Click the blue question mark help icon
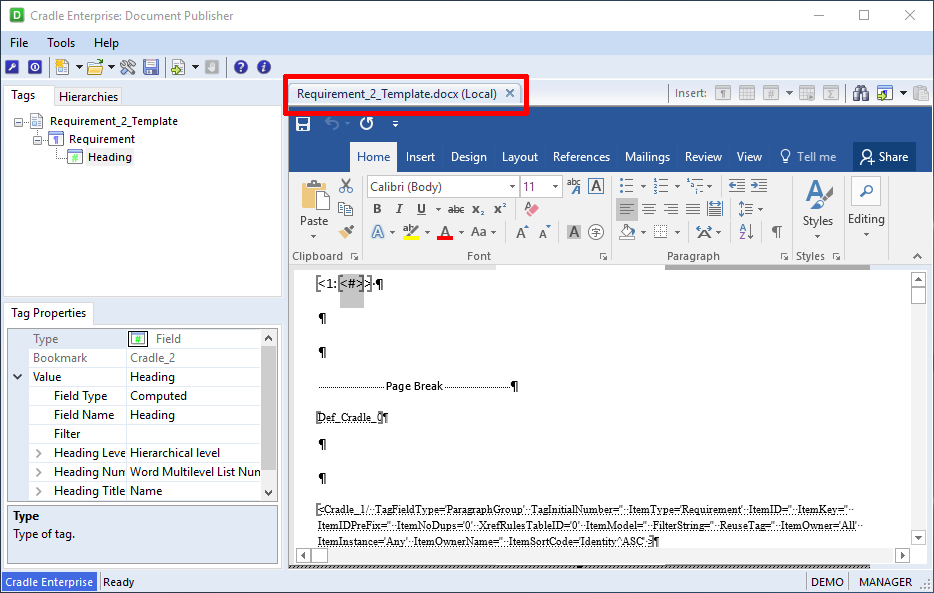934x593 pixels. tap(241, 67)
